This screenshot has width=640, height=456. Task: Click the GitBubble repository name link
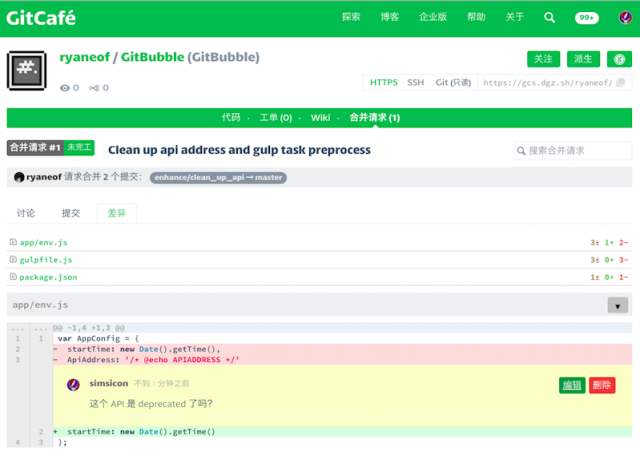(x=152, y=57)
